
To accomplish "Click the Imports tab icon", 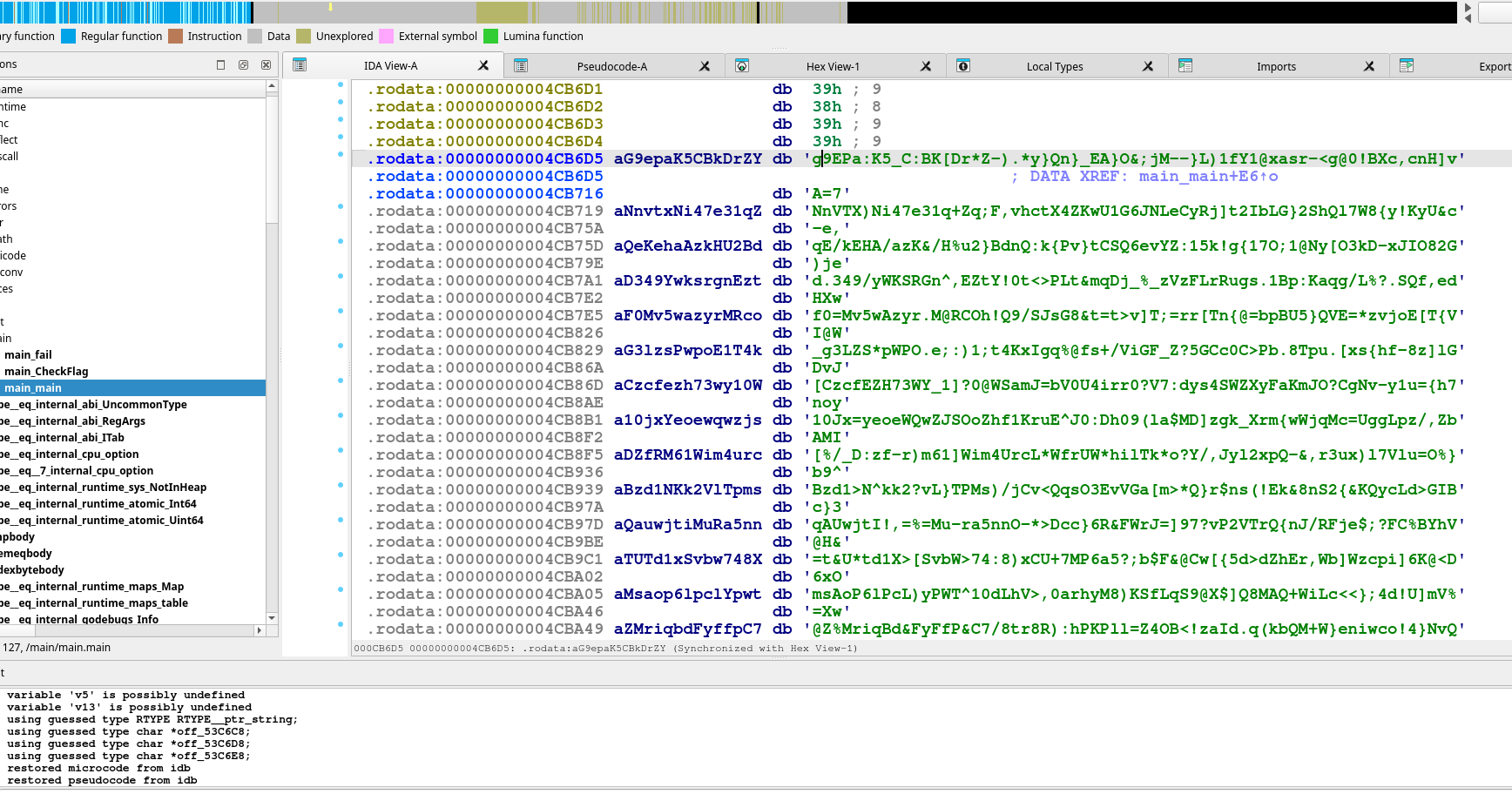I will click(x=1185, y=66).
